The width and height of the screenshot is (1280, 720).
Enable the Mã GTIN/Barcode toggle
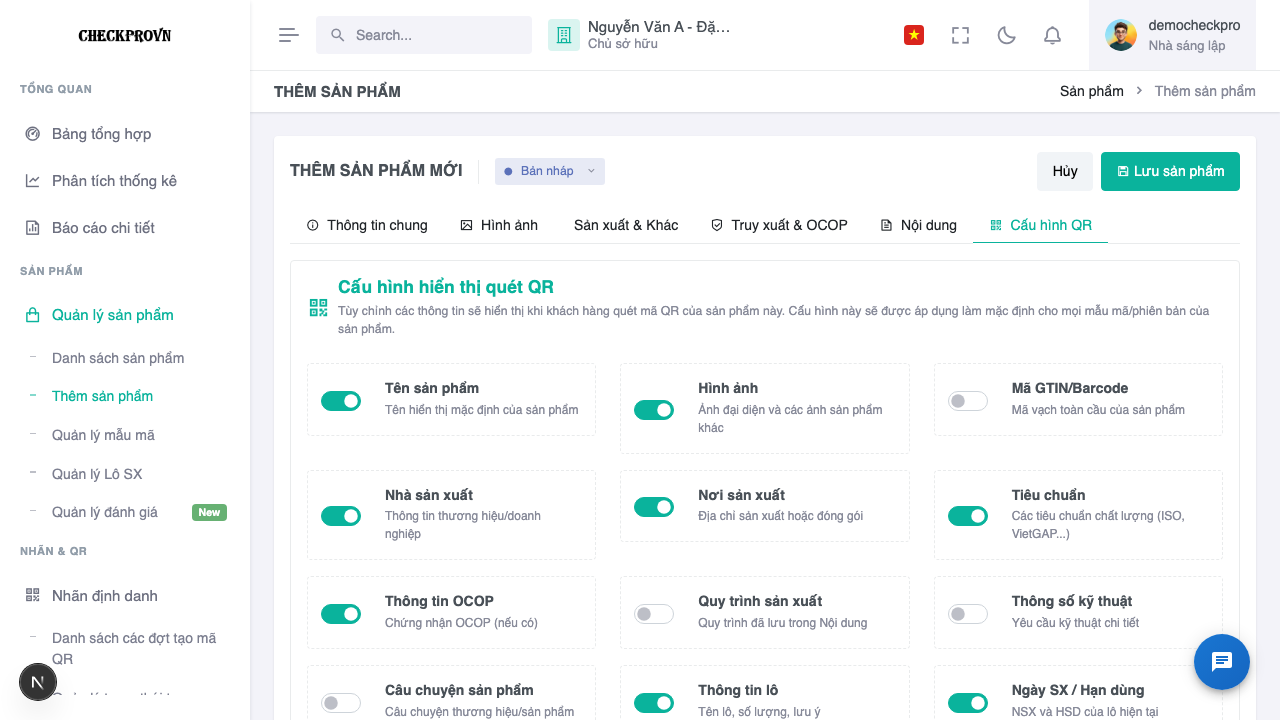coord(968,401)
